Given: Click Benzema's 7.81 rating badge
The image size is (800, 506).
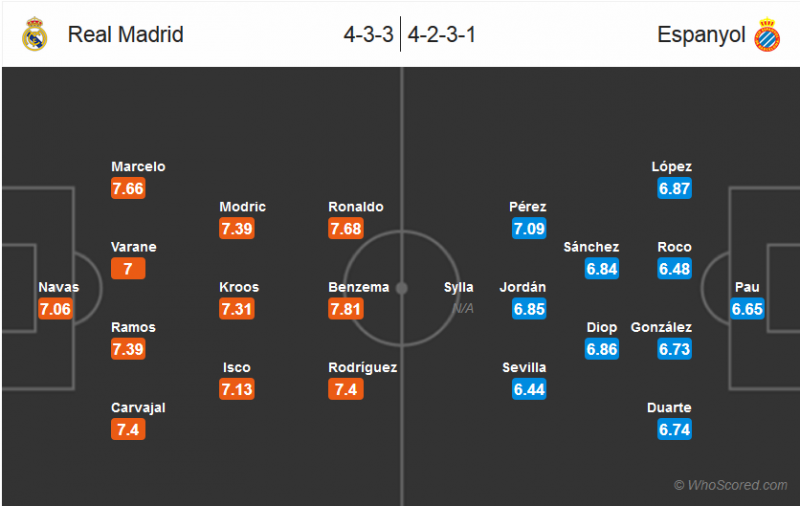Looking at the screenshot, I should coord(346,309).
